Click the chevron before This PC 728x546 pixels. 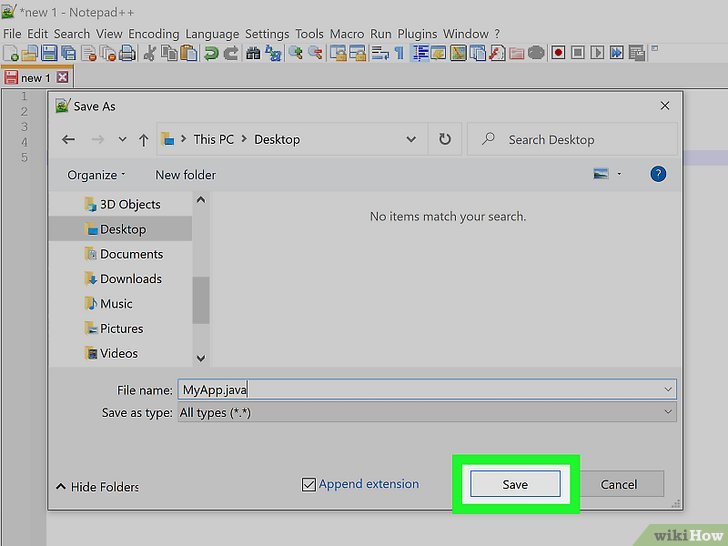click(x=183, y=139)
